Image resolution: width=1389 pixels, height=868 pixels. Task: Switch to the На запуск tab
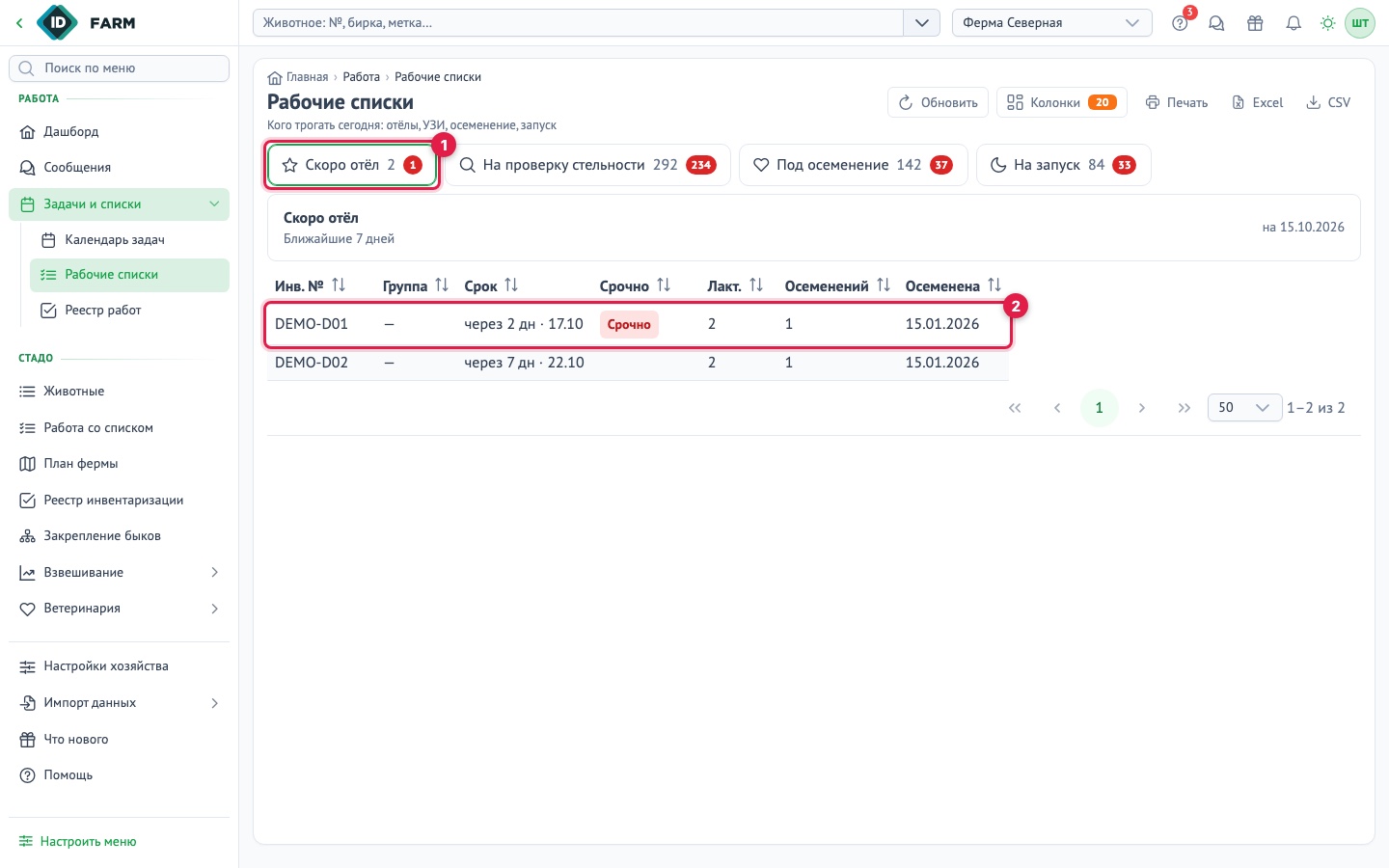1063,165
